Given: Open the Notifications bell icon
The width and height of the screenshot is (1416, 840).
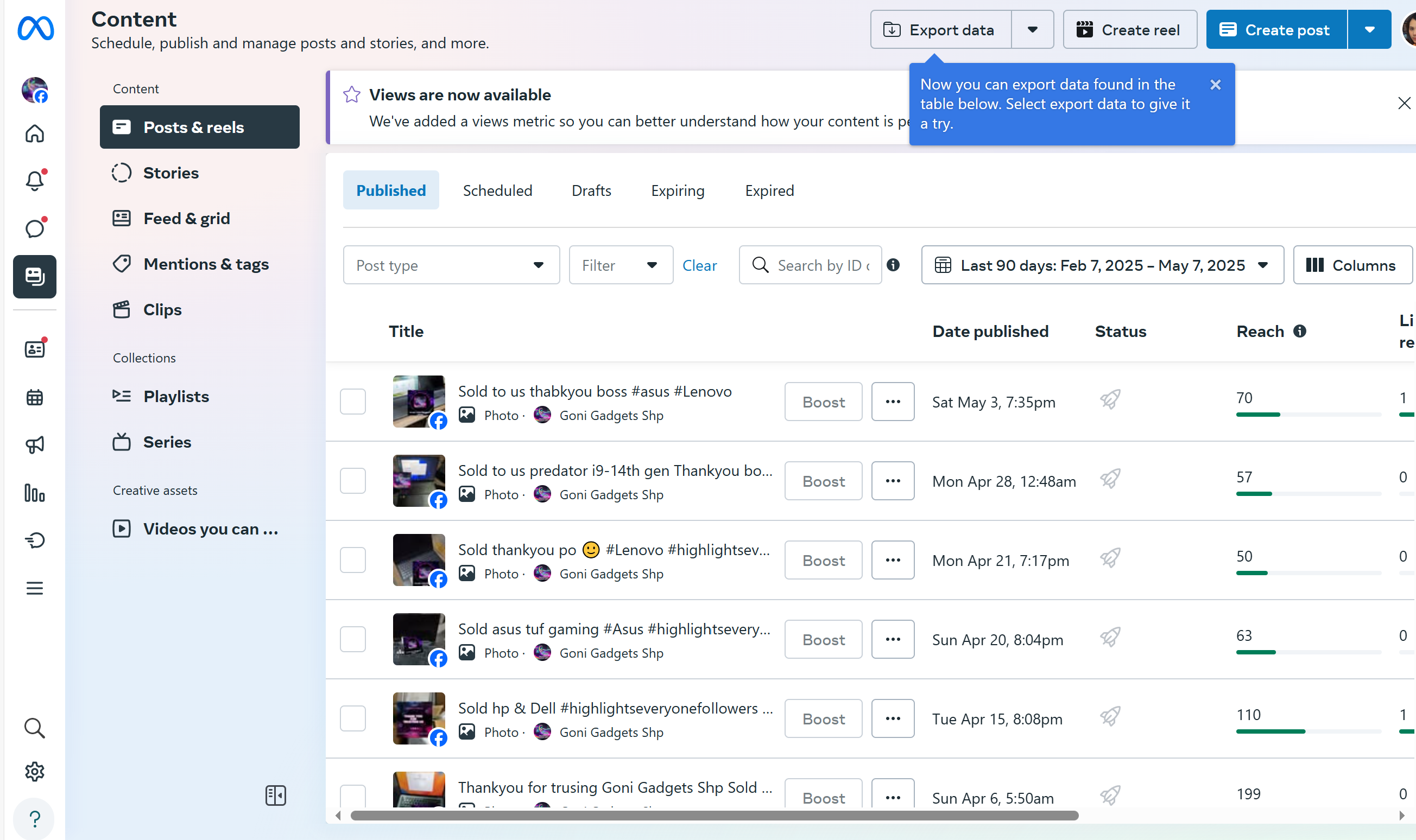Looking at the screenshot, I should click(35, 181).
